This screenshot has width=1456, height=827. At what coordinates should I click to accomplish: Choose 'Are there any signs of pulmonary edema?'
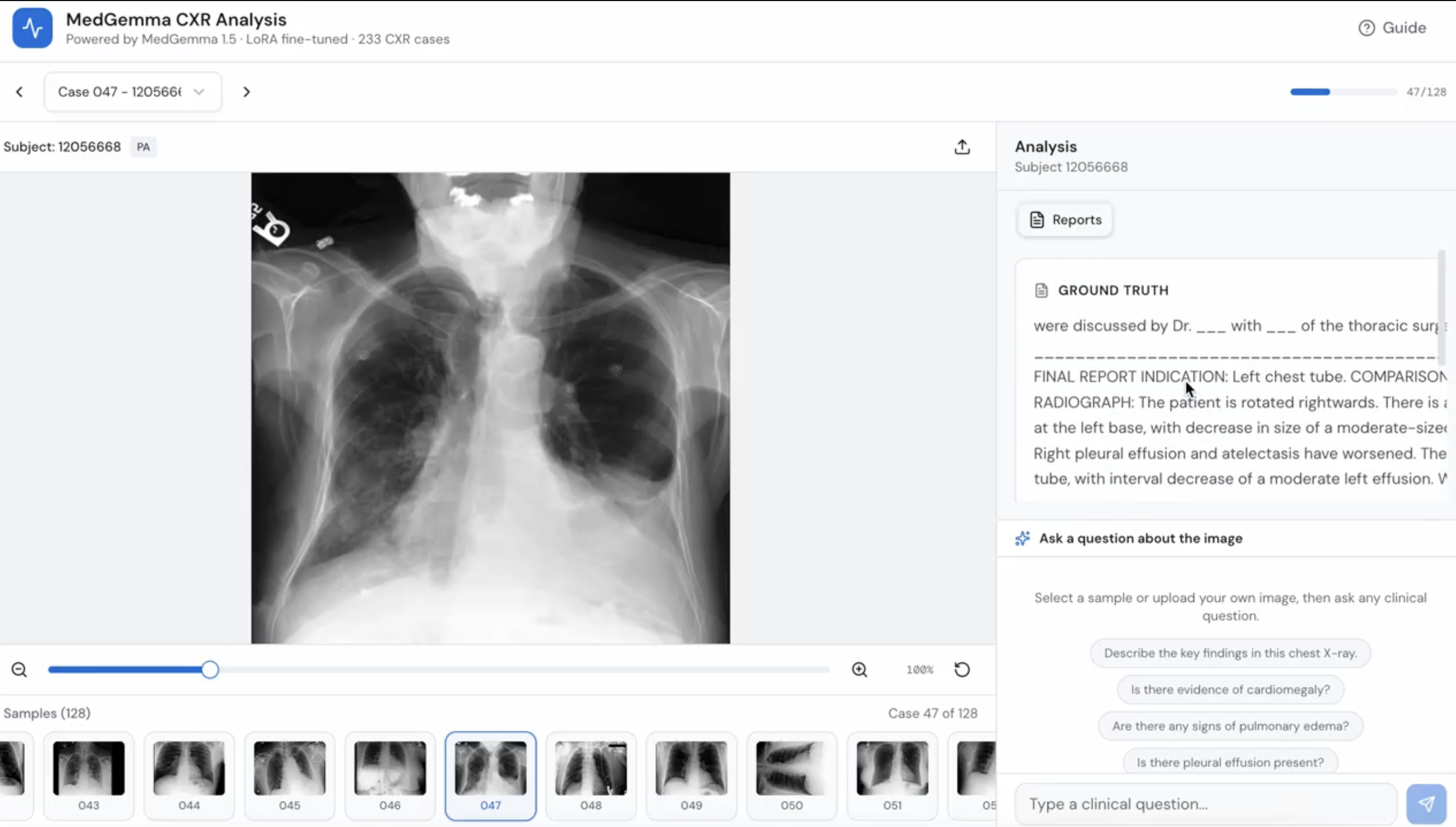(1230, 726)
